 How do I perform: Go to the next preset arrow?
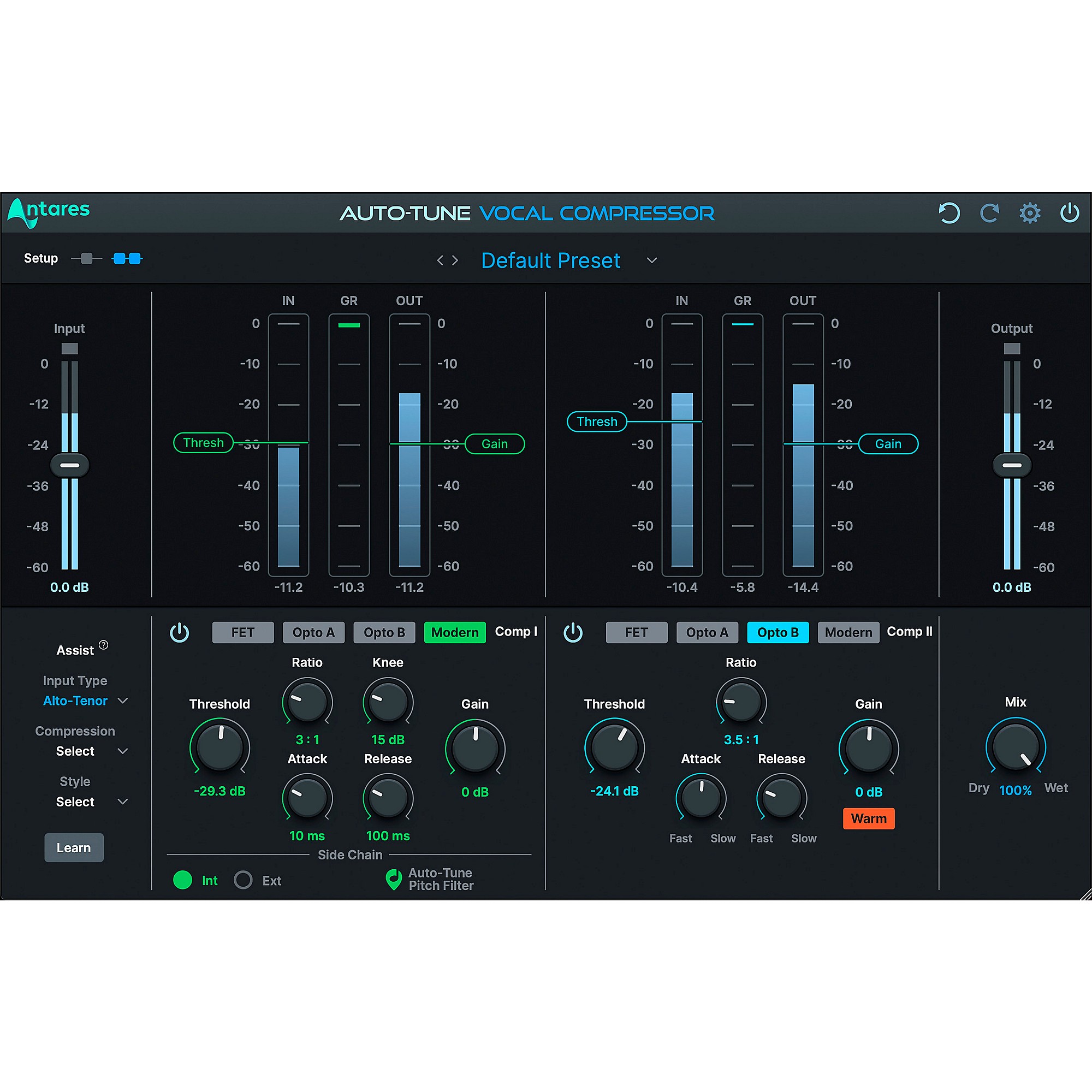pyautogui.click(x=455, y=260)
